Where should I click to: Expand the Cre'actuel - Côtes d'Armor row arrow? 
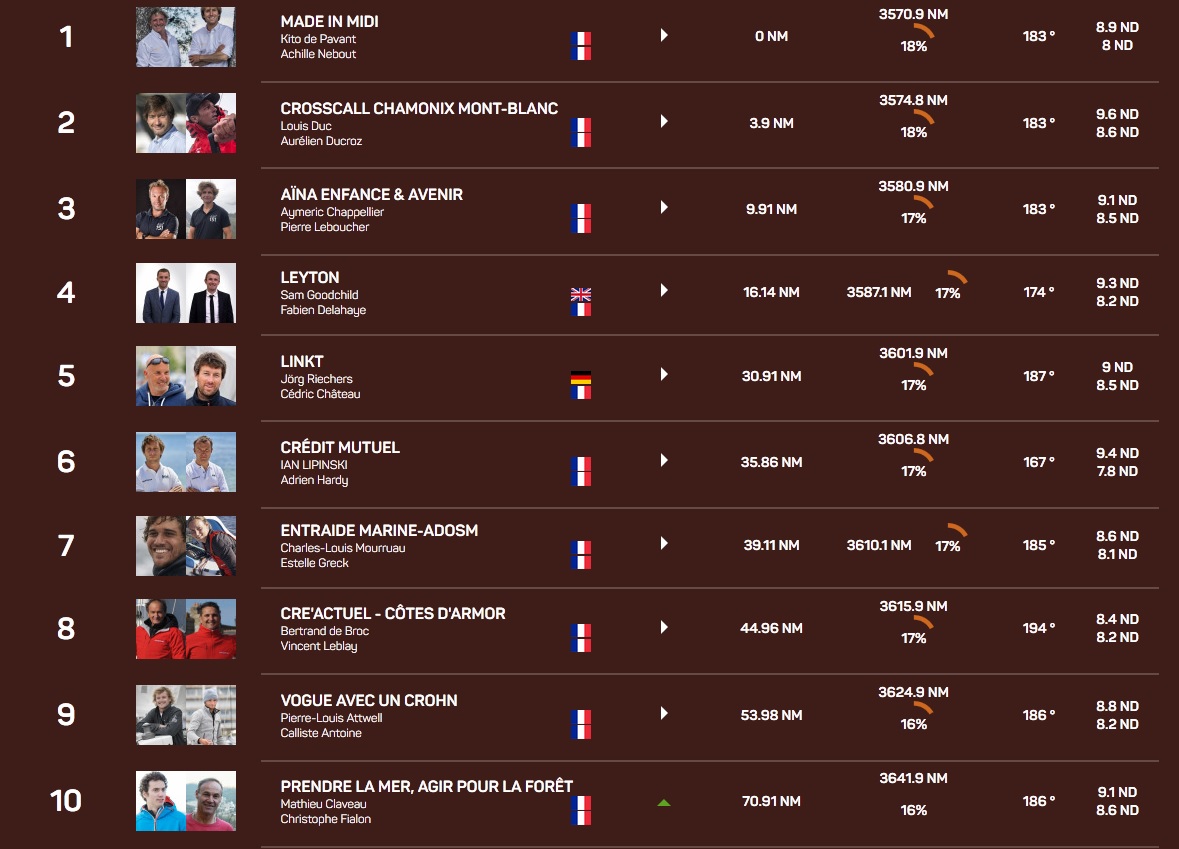click(x=663, y=628)
